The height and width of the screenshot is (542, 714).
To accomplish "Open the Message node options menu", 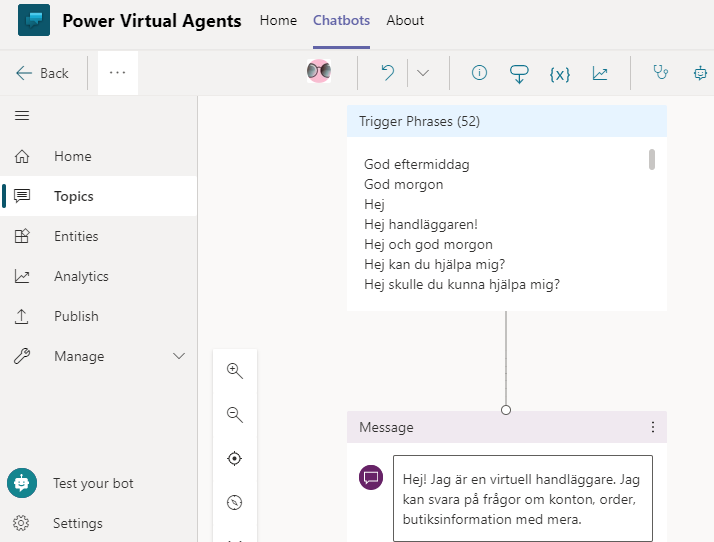I will (x=653, y=427).
